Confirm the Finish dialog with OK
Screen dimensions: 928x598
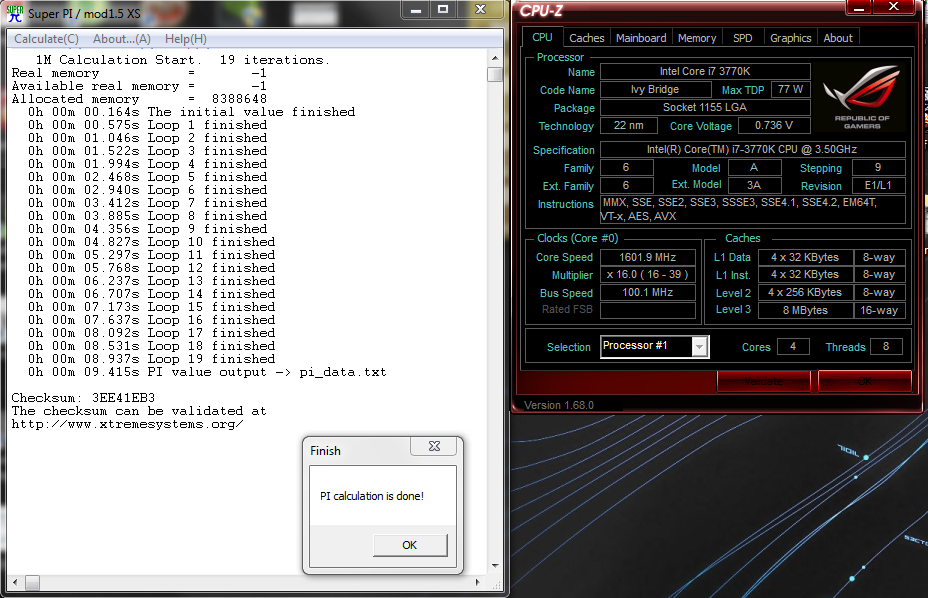pyautogui.click(x=410, y=545)
